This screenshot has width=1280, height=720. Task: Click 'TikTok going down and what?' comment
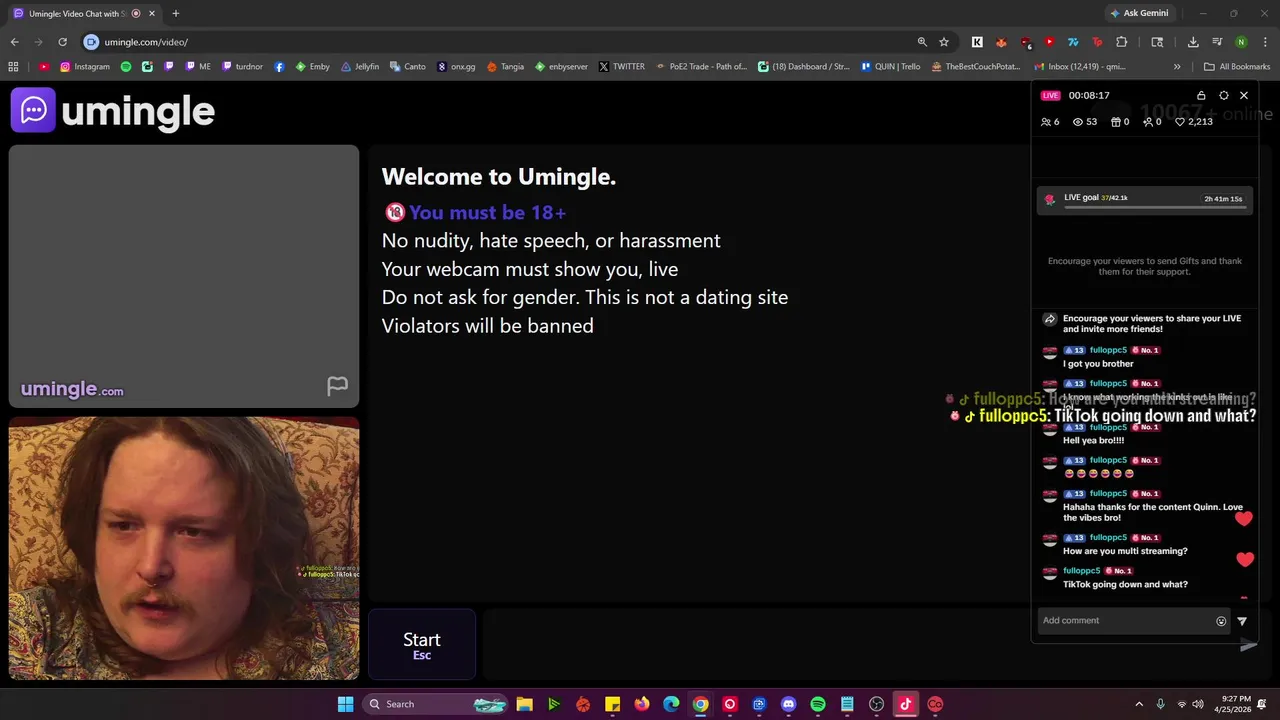pos(1125,584)
